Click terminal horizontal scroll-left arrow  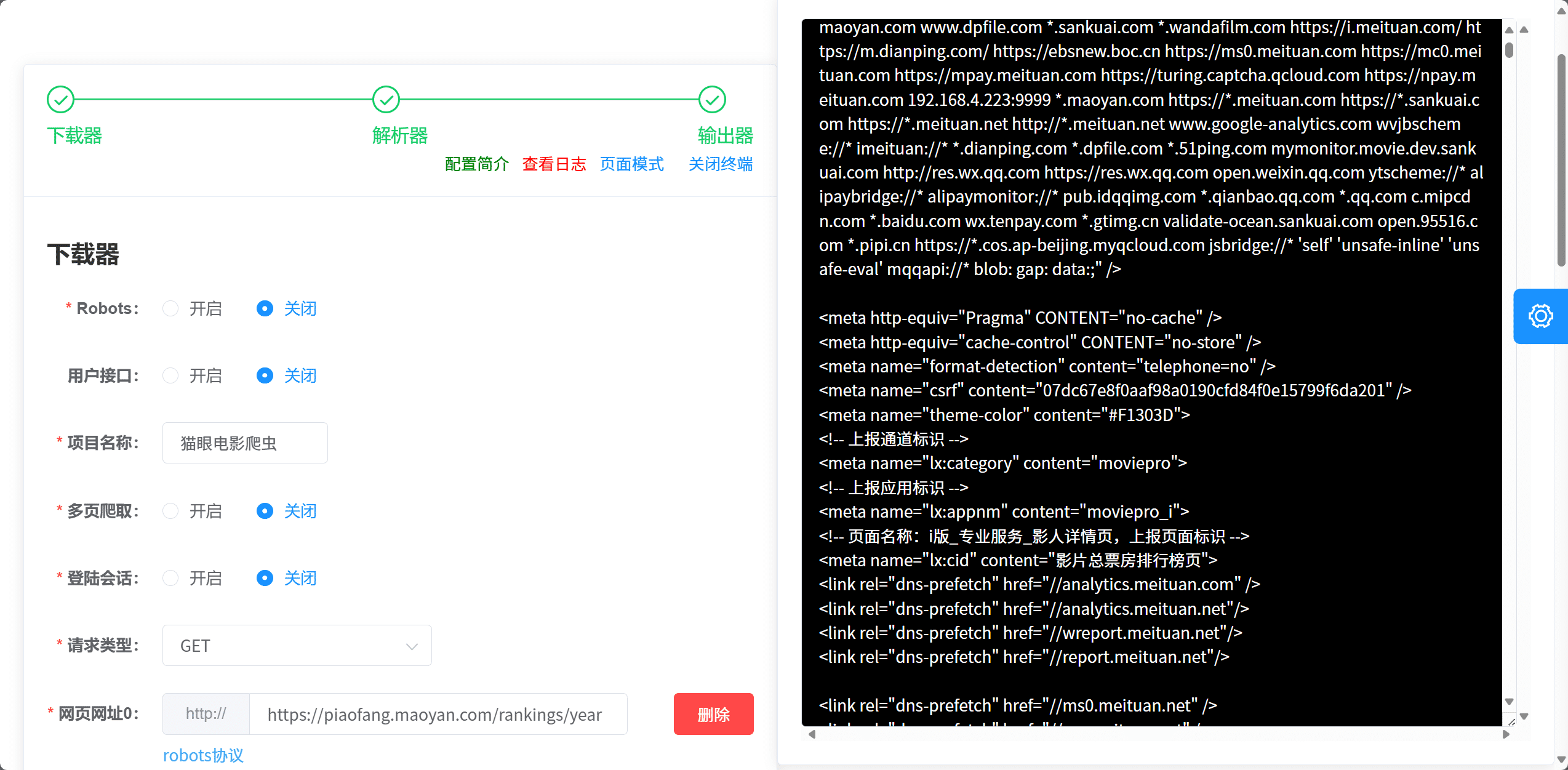[x=812, y=734]
